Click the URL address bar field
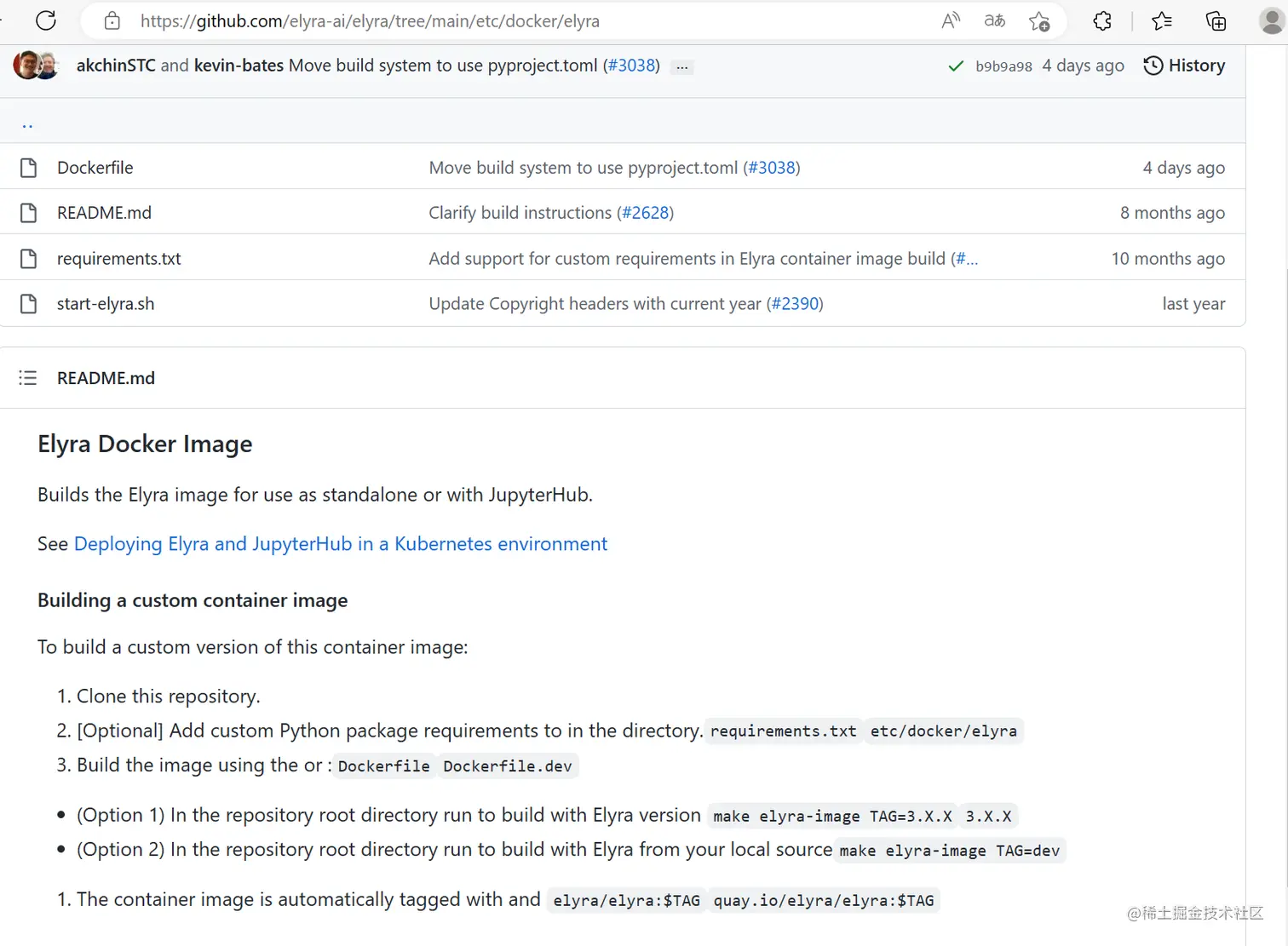Screen dimensions: 1288x946 click(x=511, y=21)
